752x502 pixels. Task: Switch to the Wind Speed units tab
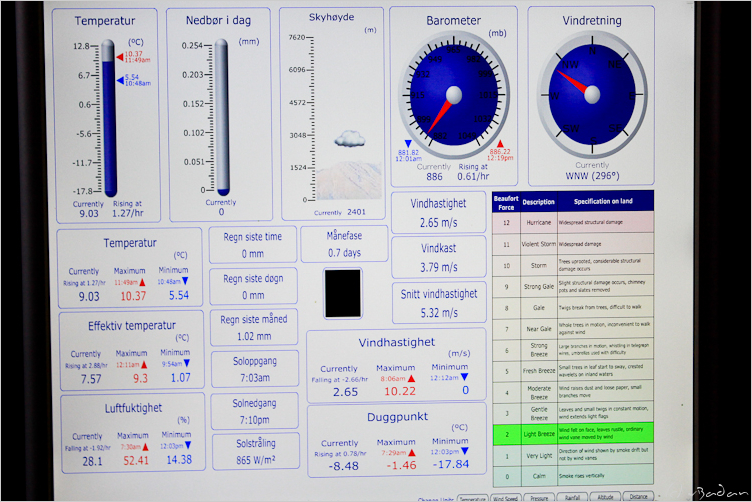pos(506,497)
